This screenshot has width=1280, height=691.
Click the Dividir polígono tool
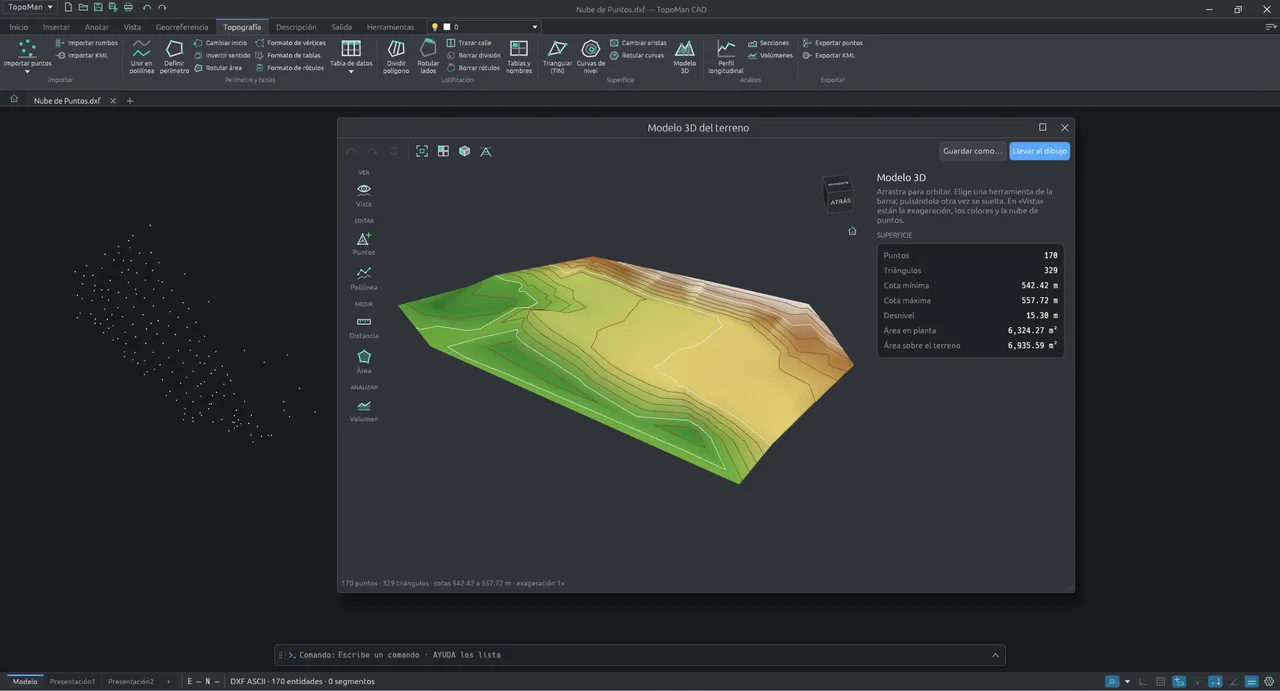click(x=396, y=56)
